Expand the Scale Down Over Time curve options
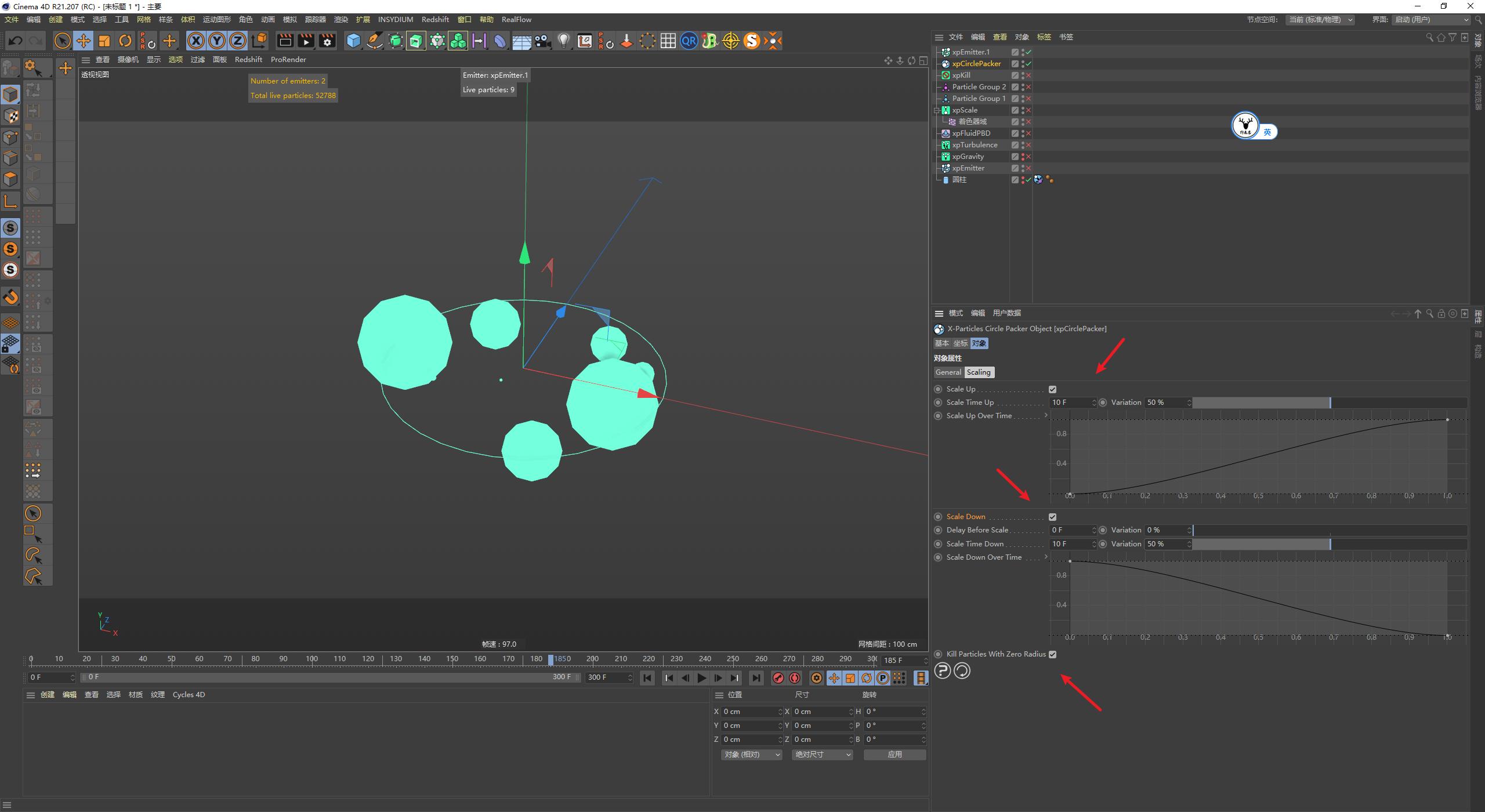This screenshot has width=1485, height=812. [x=1046, y=557]
